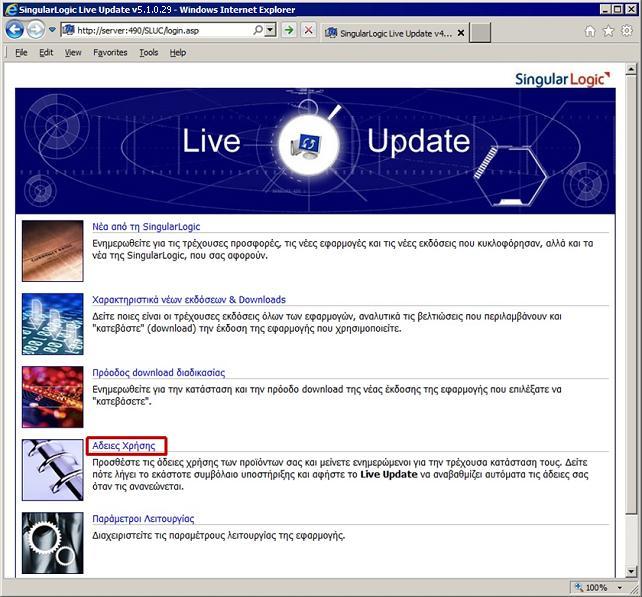Click the browser Forward arrow button
This screenshot has width=642, height=597.
(x=36, y=30)
